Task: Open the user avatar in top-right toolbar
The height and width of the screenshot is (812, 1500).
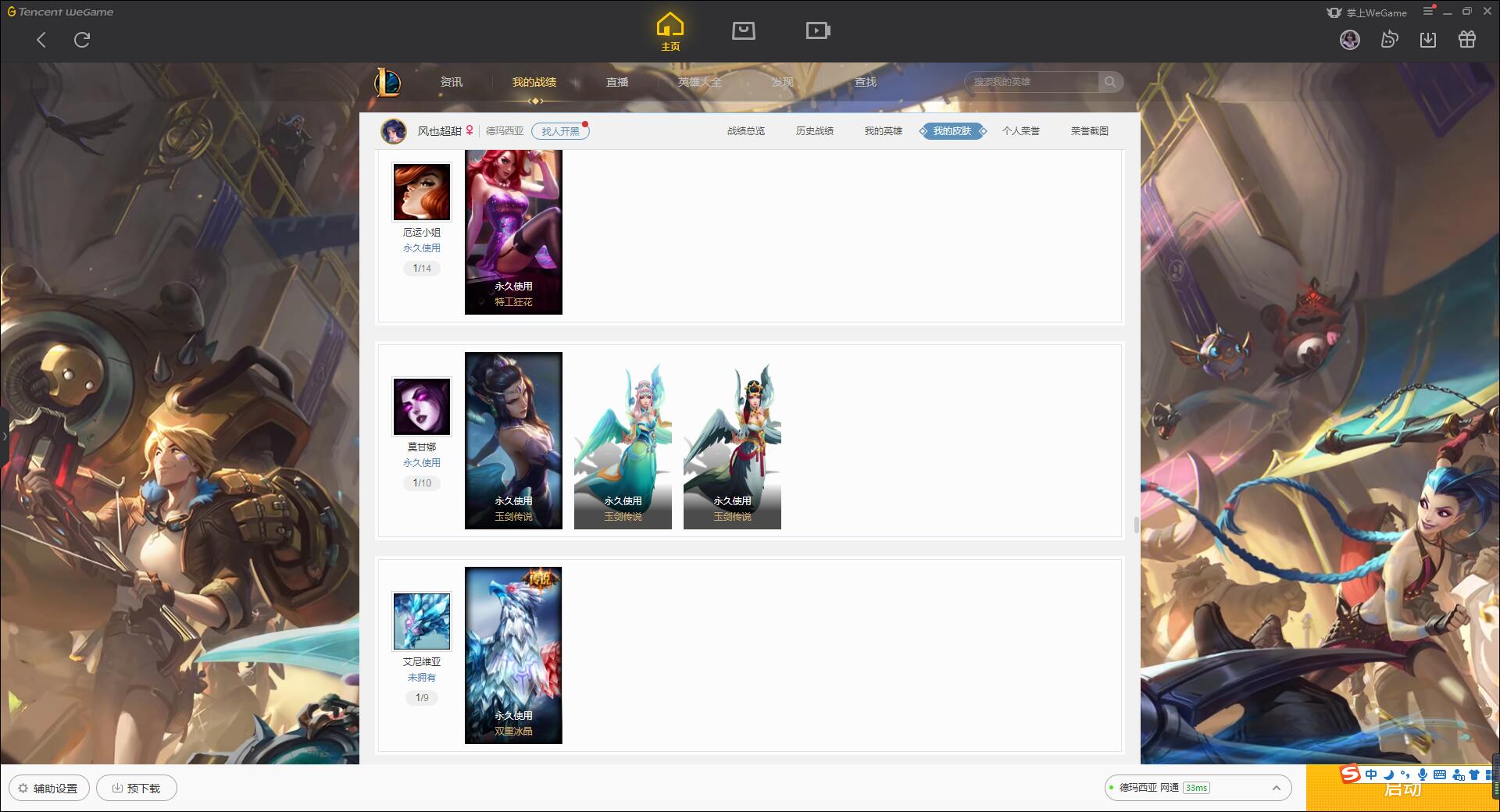Action: pyautogui.click(x=1350, y=39)
